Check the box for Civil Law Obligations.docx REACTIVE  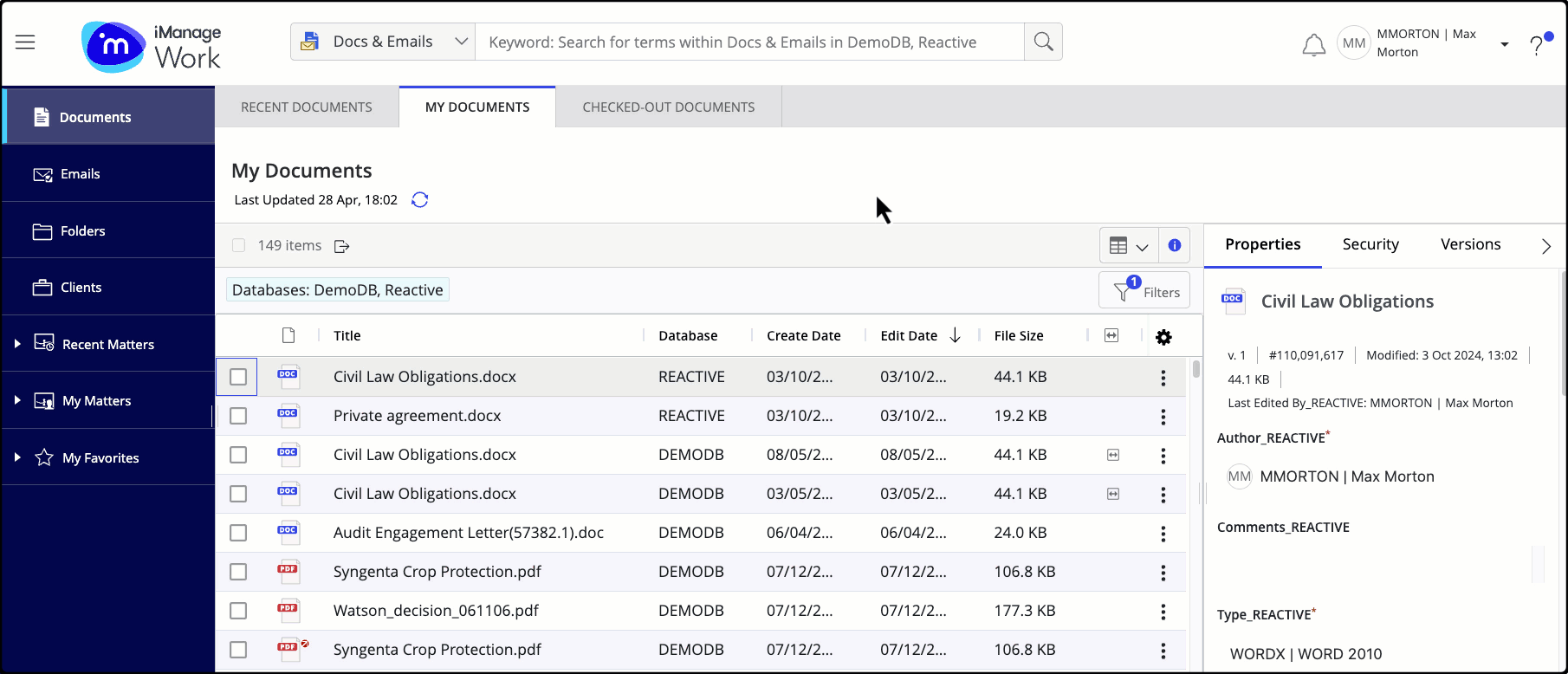click(238, 377)
